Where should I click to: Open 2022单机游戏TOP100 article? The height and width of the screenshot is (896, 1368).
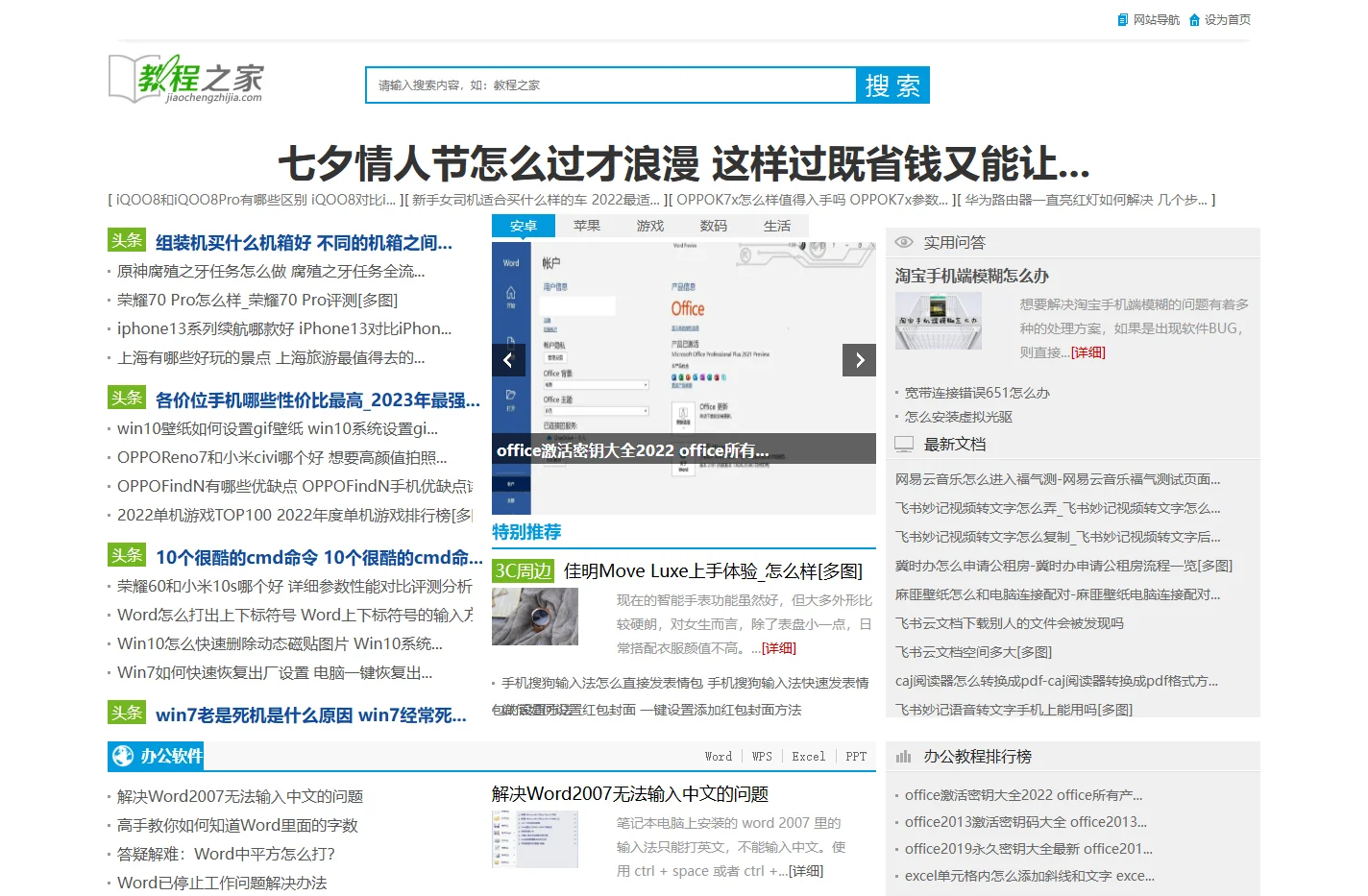pos(295,515)
